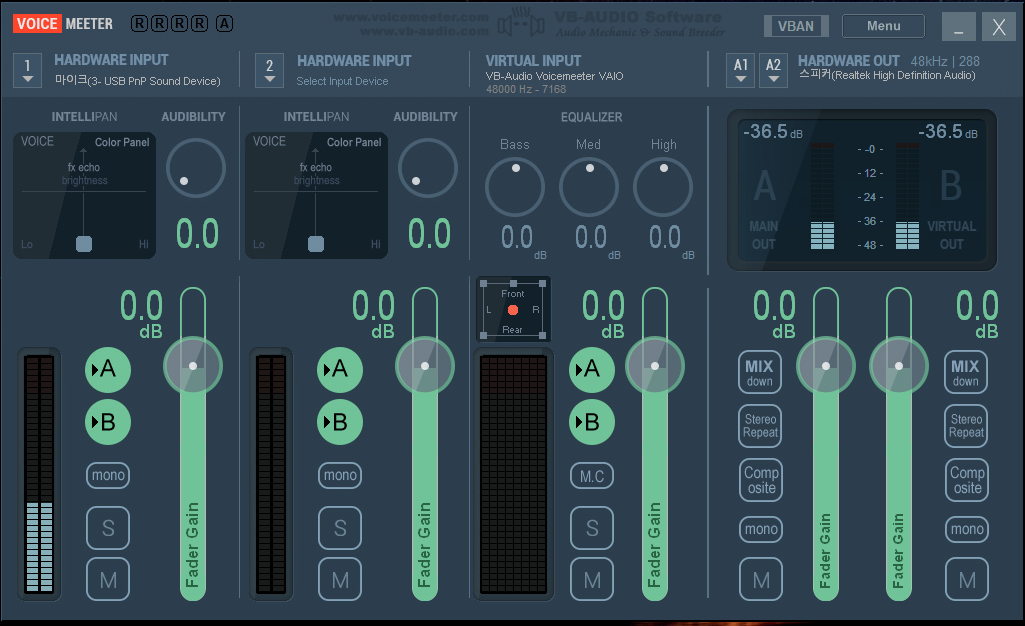Toggle bus B on Virtual Input
The image size is (1025, 626).
pos(592,422)
